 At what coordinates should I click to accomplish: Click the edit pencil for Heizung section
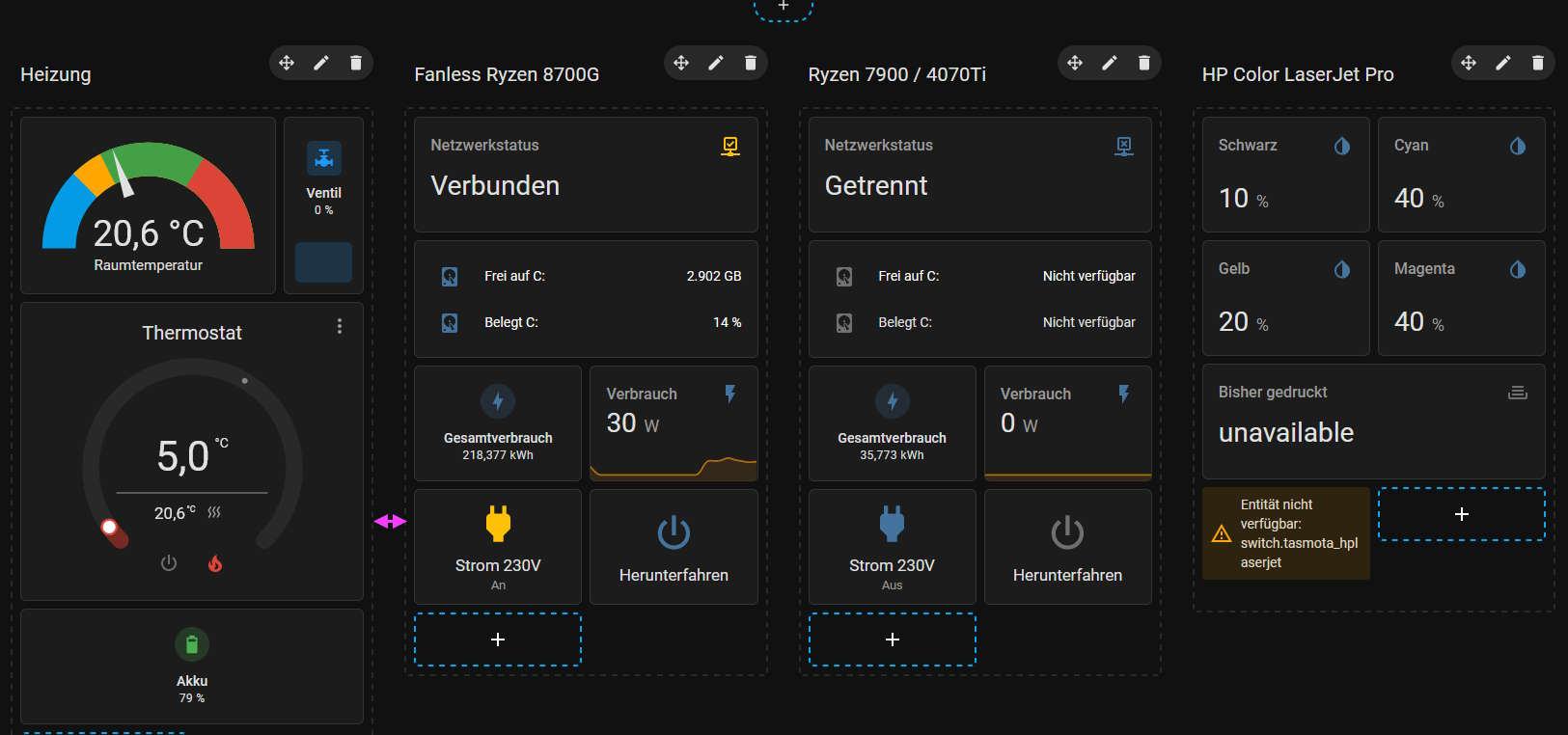tap(321, 63)
